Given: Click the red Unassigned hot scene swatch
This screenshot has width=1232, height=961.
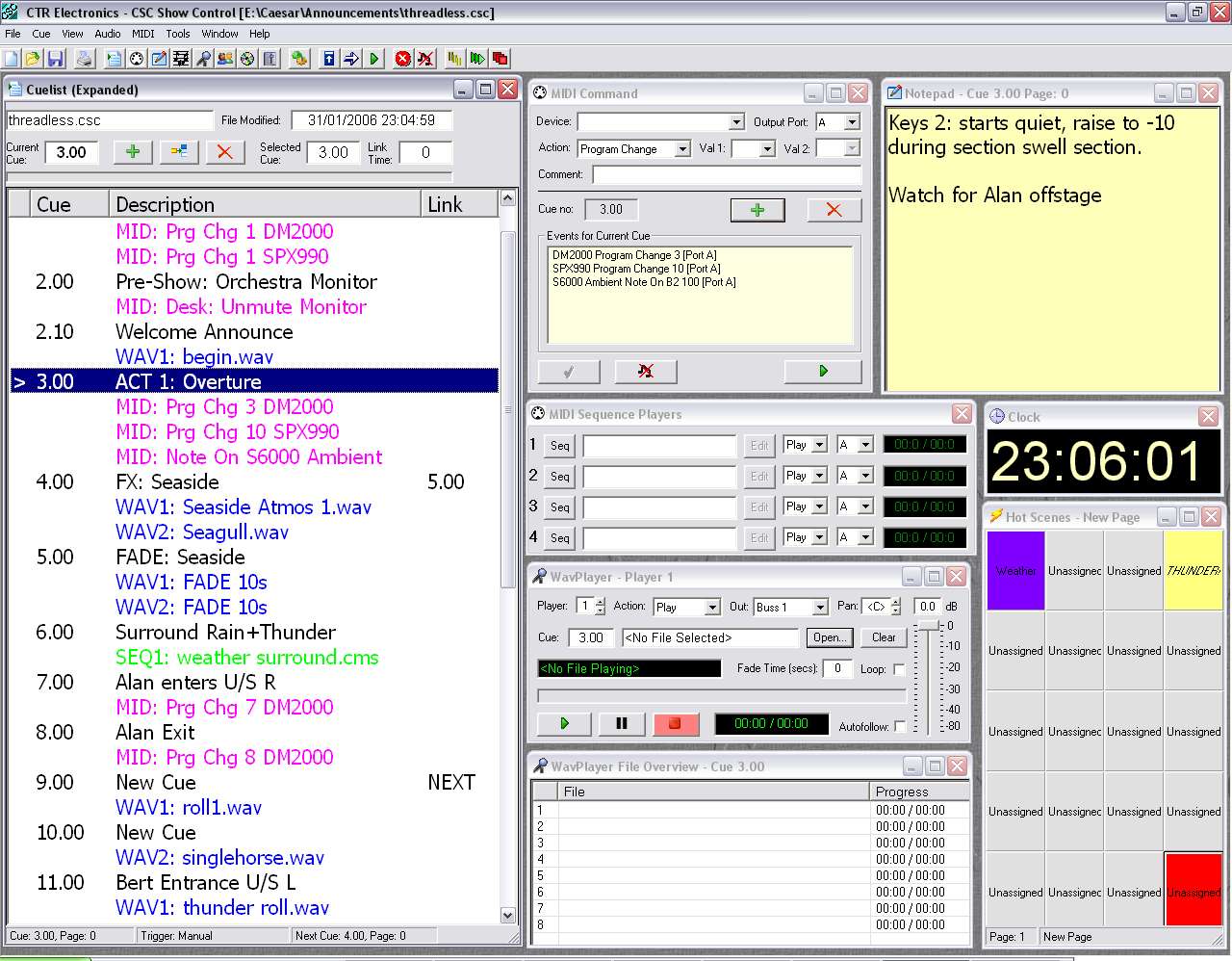Looking at the screenshot, I should [1193, 892].
